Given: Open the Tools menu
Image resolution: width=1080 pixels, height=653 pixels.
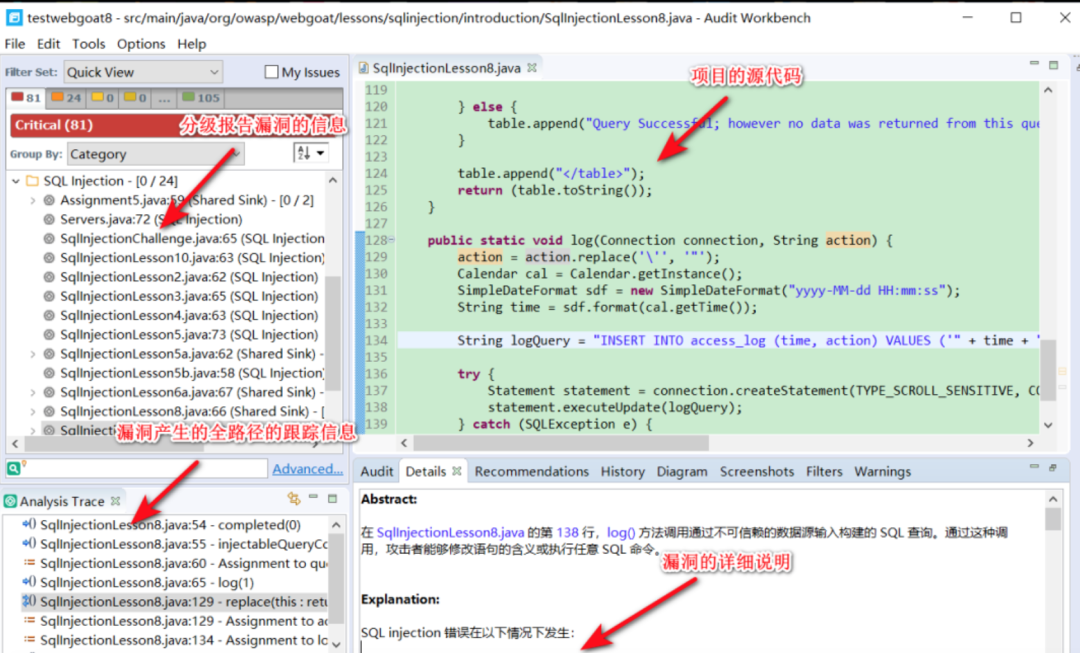Looking at the screenshot, I should point(89,44).
